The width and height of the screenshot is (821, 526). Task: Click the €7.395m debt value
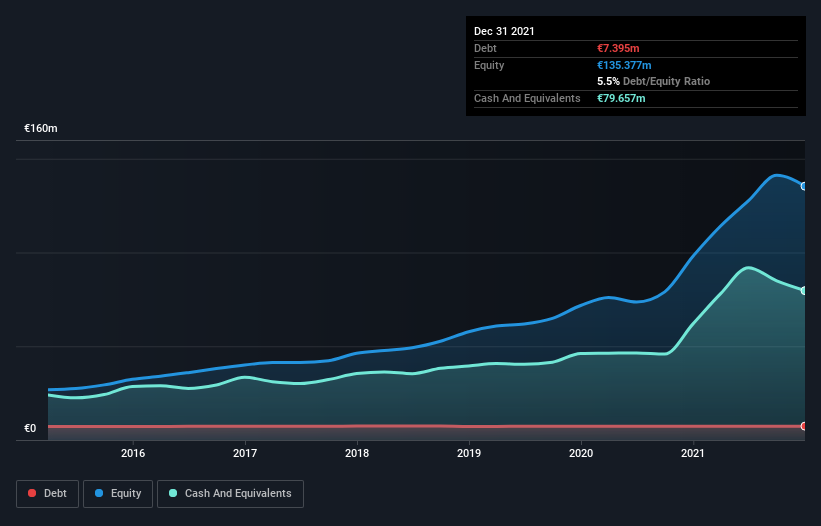pos(618,48)
